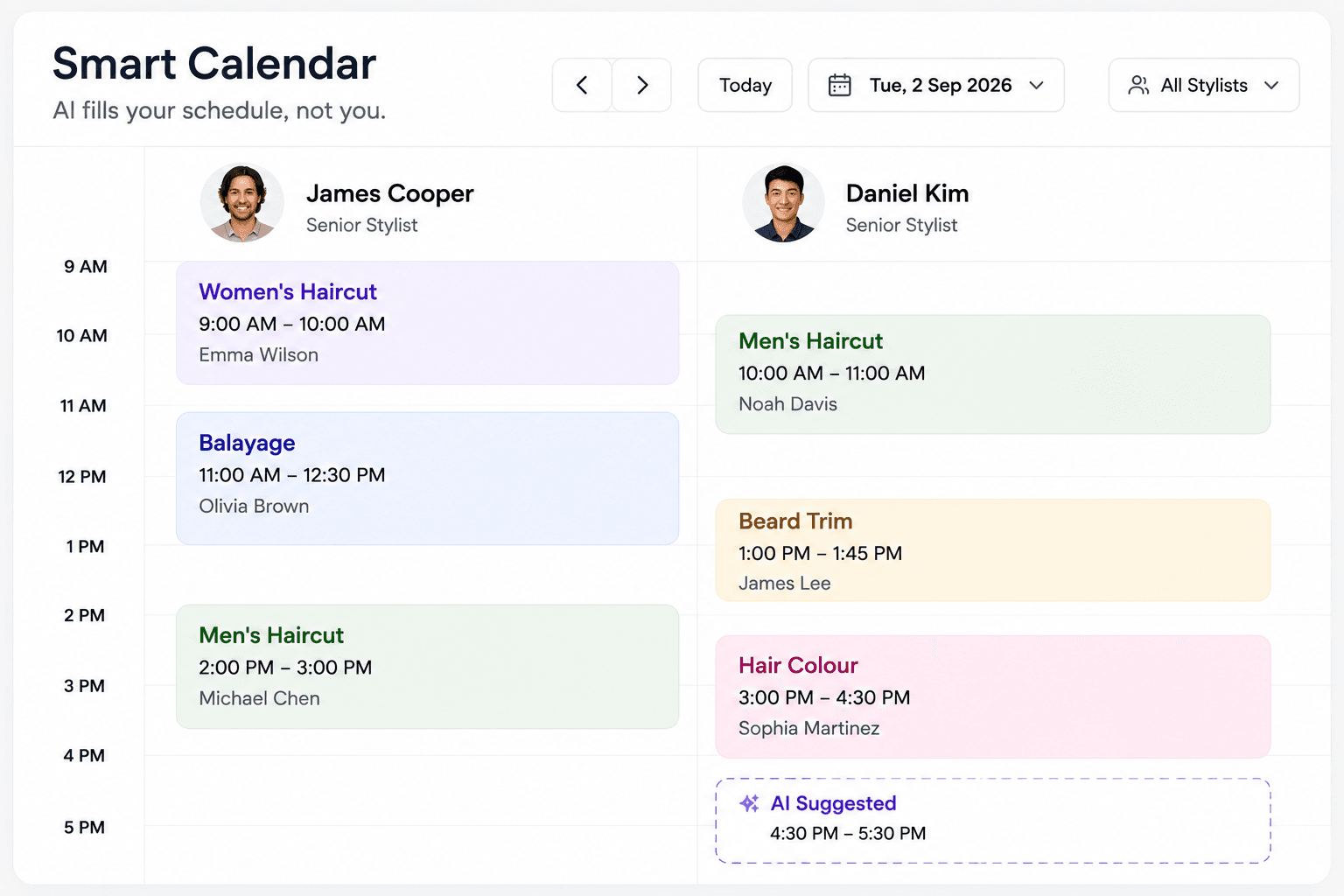The width and height of the screenshot is (1344, 896).
Task: Click the calendar icon in date picker
Action: (x=839, y=85)
